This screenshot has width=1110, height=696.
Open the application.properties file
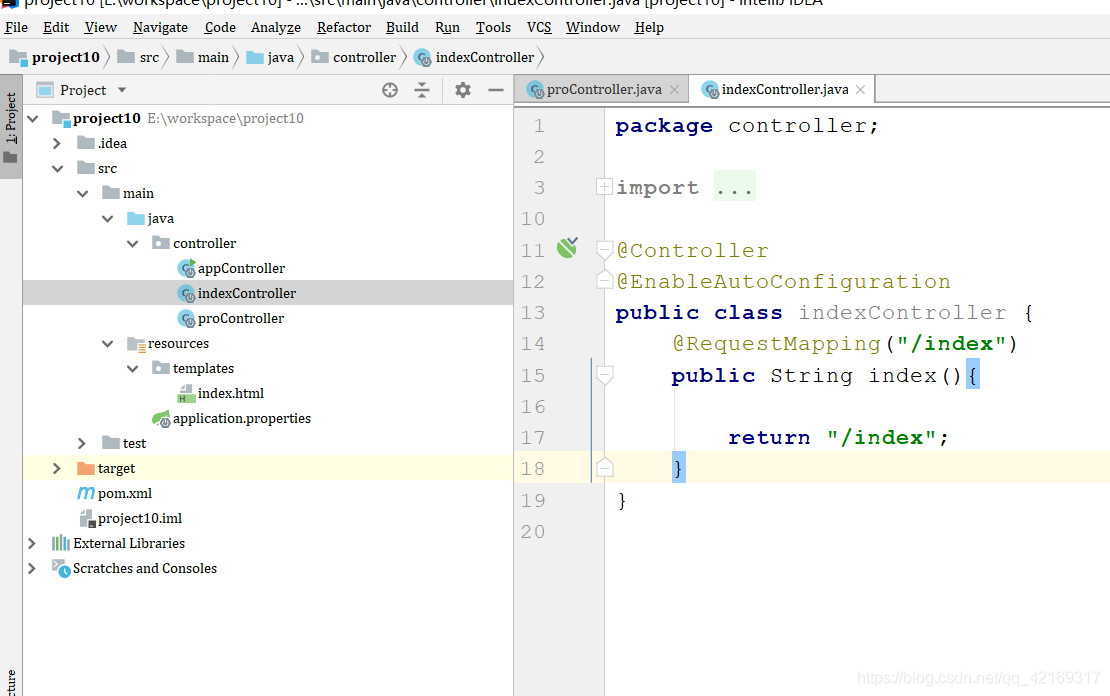pyautogui.click(x=241, y=418)
